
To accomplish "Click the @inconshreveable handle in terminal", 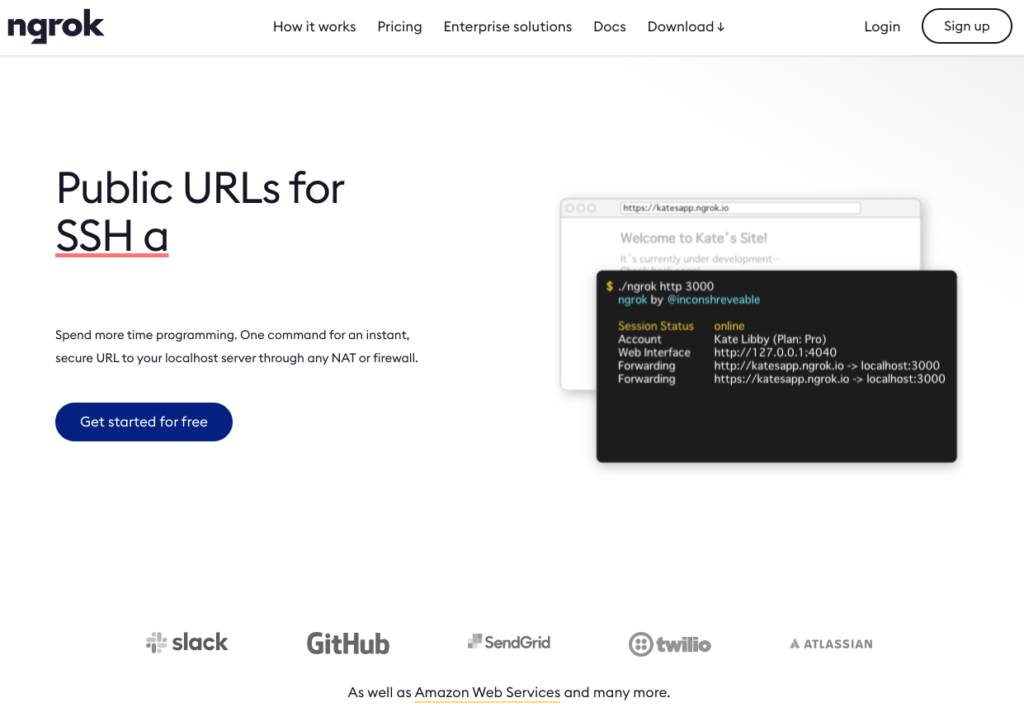I will [x=713, y=300].
